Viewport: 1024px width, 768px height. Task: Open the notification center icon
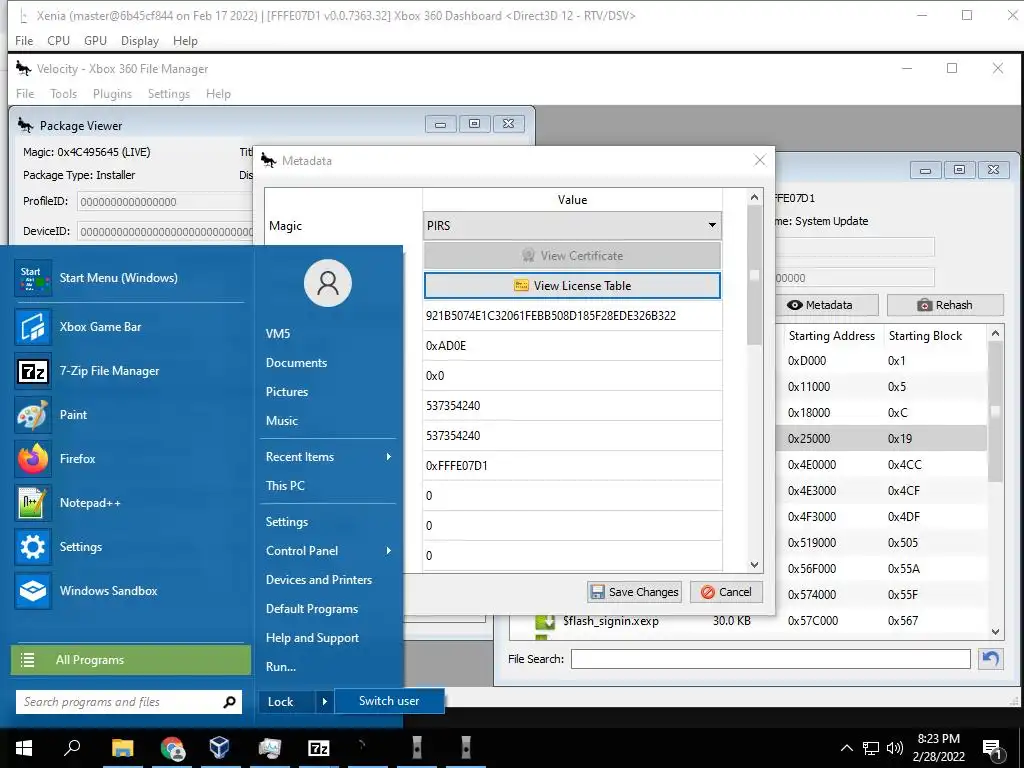coord(992,748)
